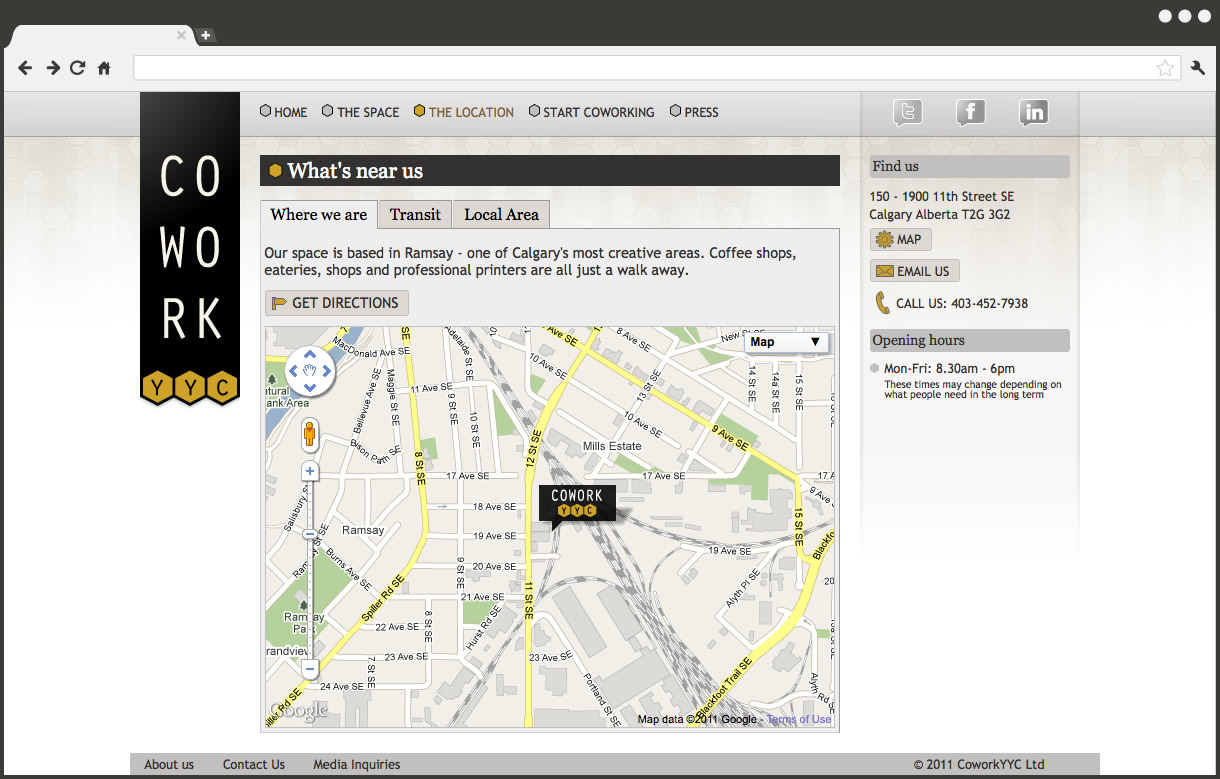Click the map zoom slider handle

tap(310, 535)
